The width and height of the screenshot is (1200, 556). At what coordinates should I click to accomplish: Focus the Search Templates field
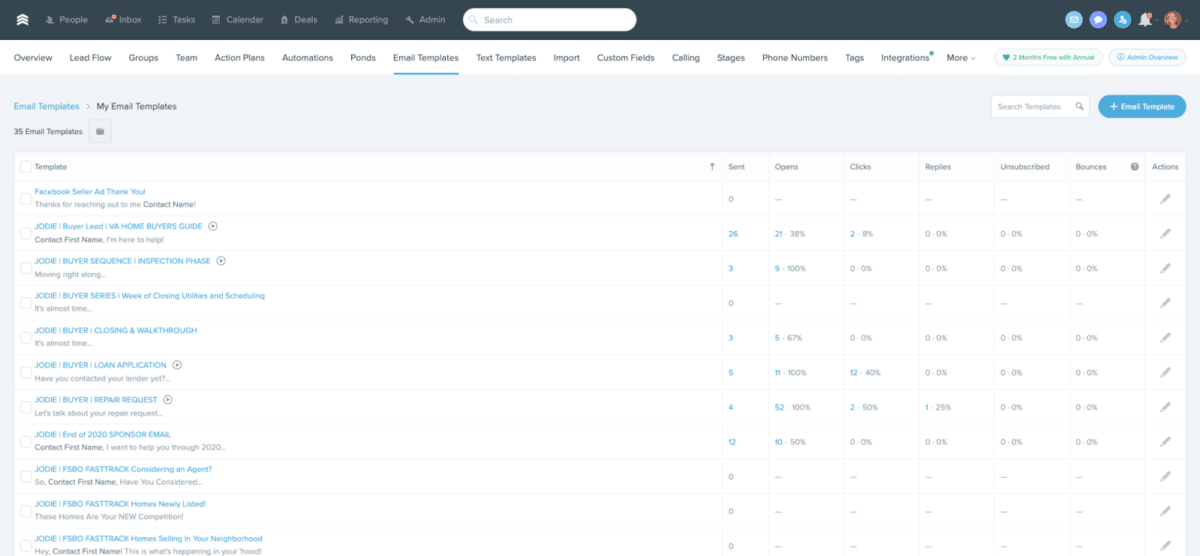1040,106
